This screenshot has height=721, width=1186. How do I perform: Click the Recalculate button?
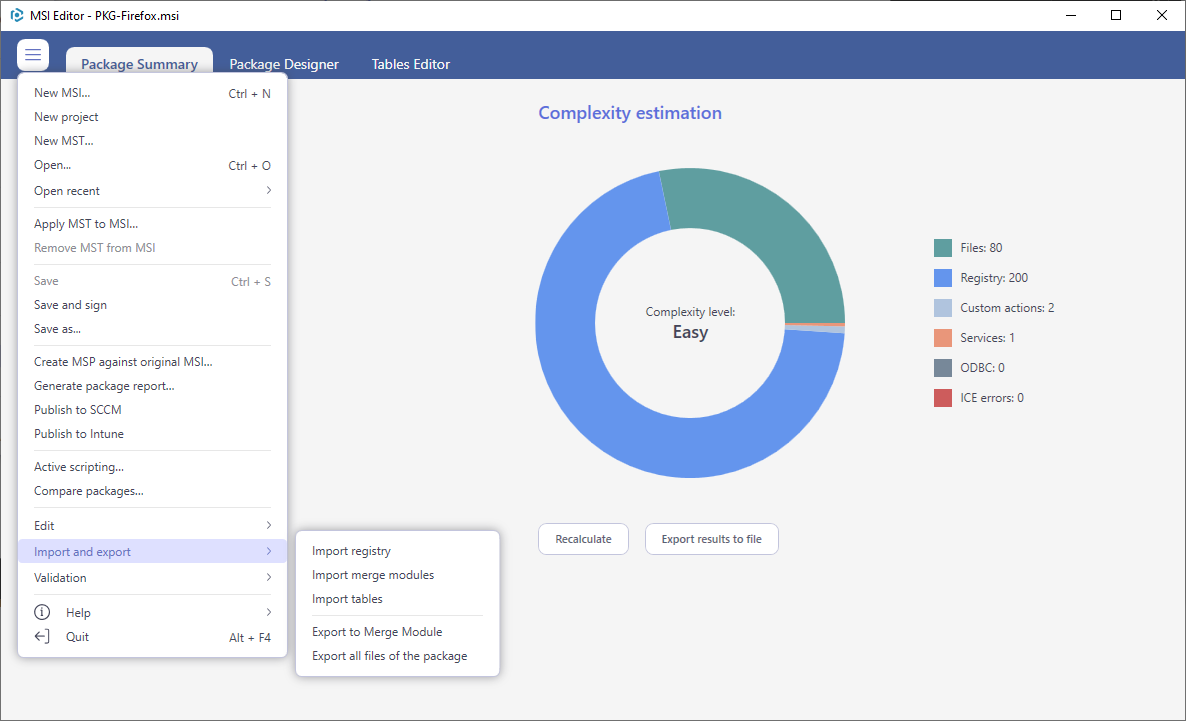[583, 539]
